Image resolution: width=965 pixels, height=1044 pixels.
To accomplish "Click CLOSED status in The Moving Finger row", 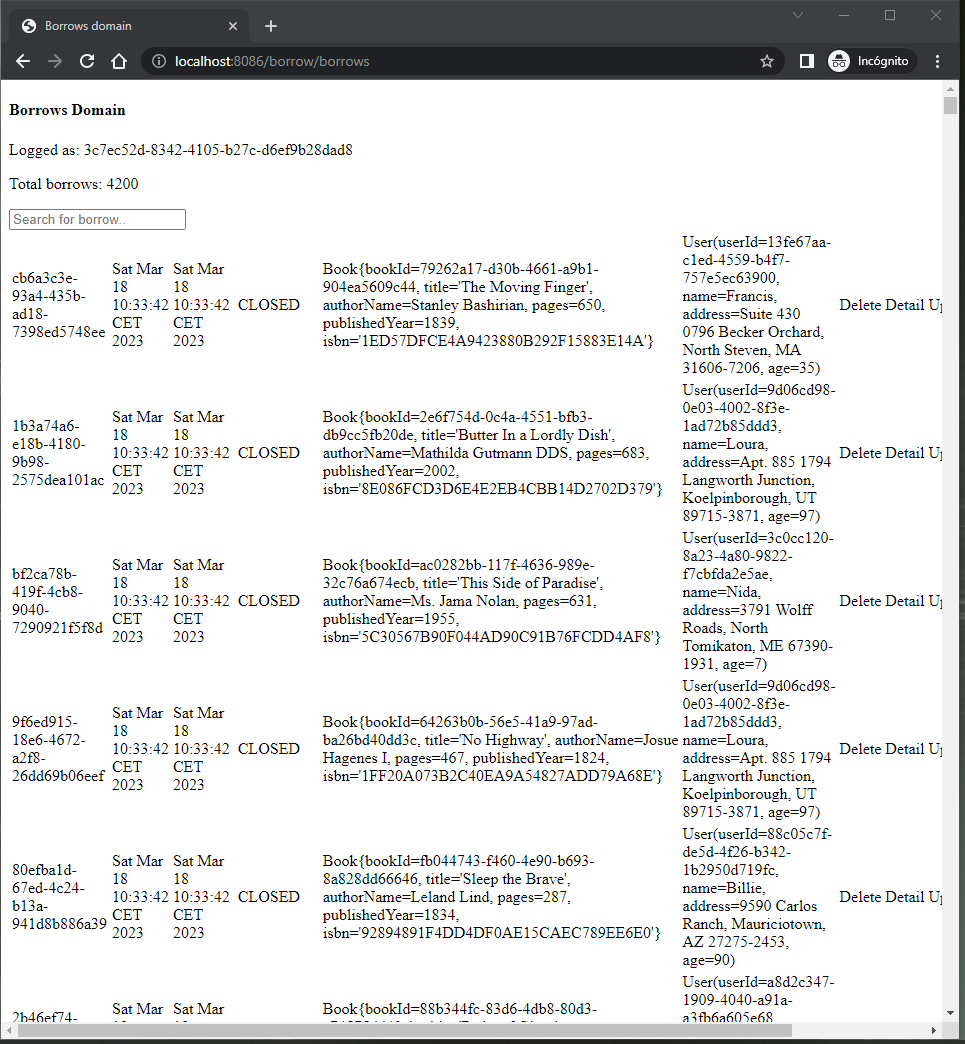I will (268, 305).
